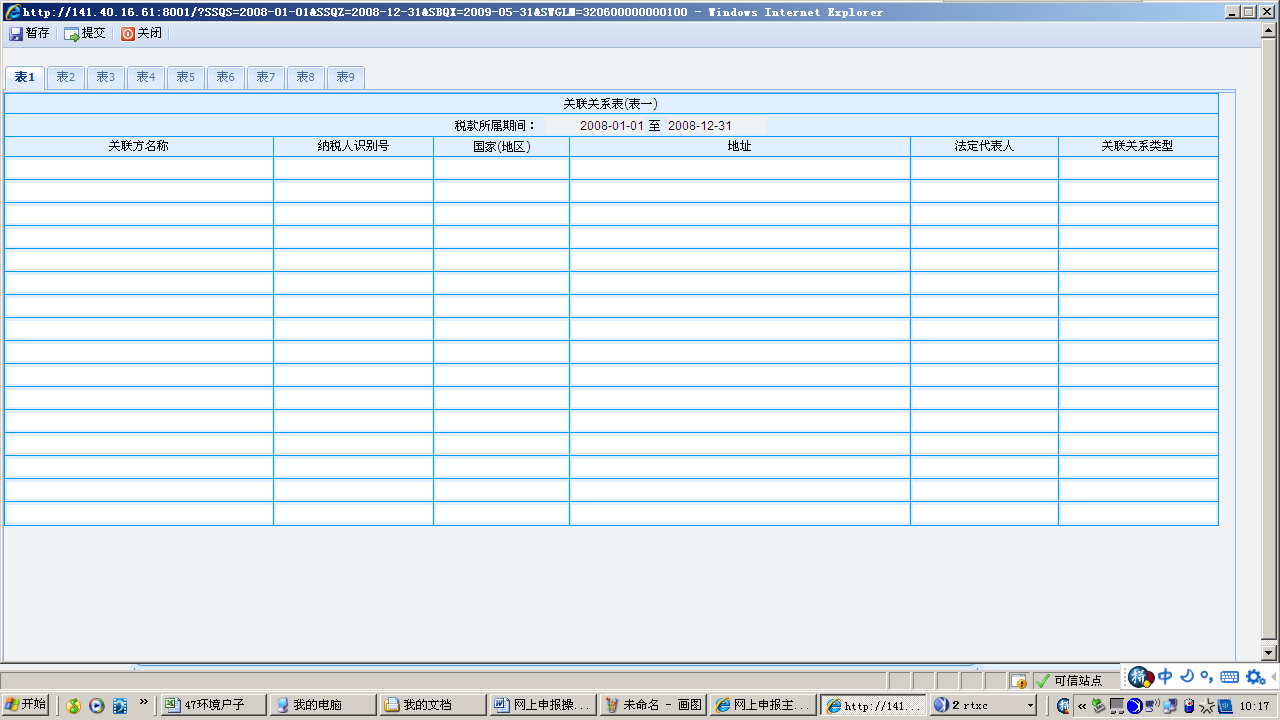Click the blue calendar tray icon
1280x720 pixels.
click(x=1225, y=706)
